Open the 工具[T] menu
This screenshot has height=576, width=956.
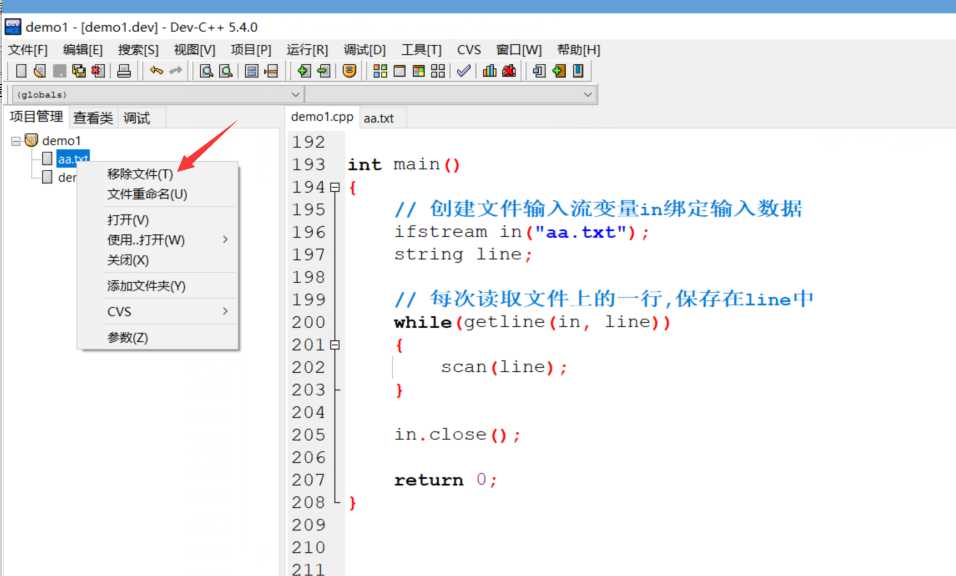tap(421, 49)
